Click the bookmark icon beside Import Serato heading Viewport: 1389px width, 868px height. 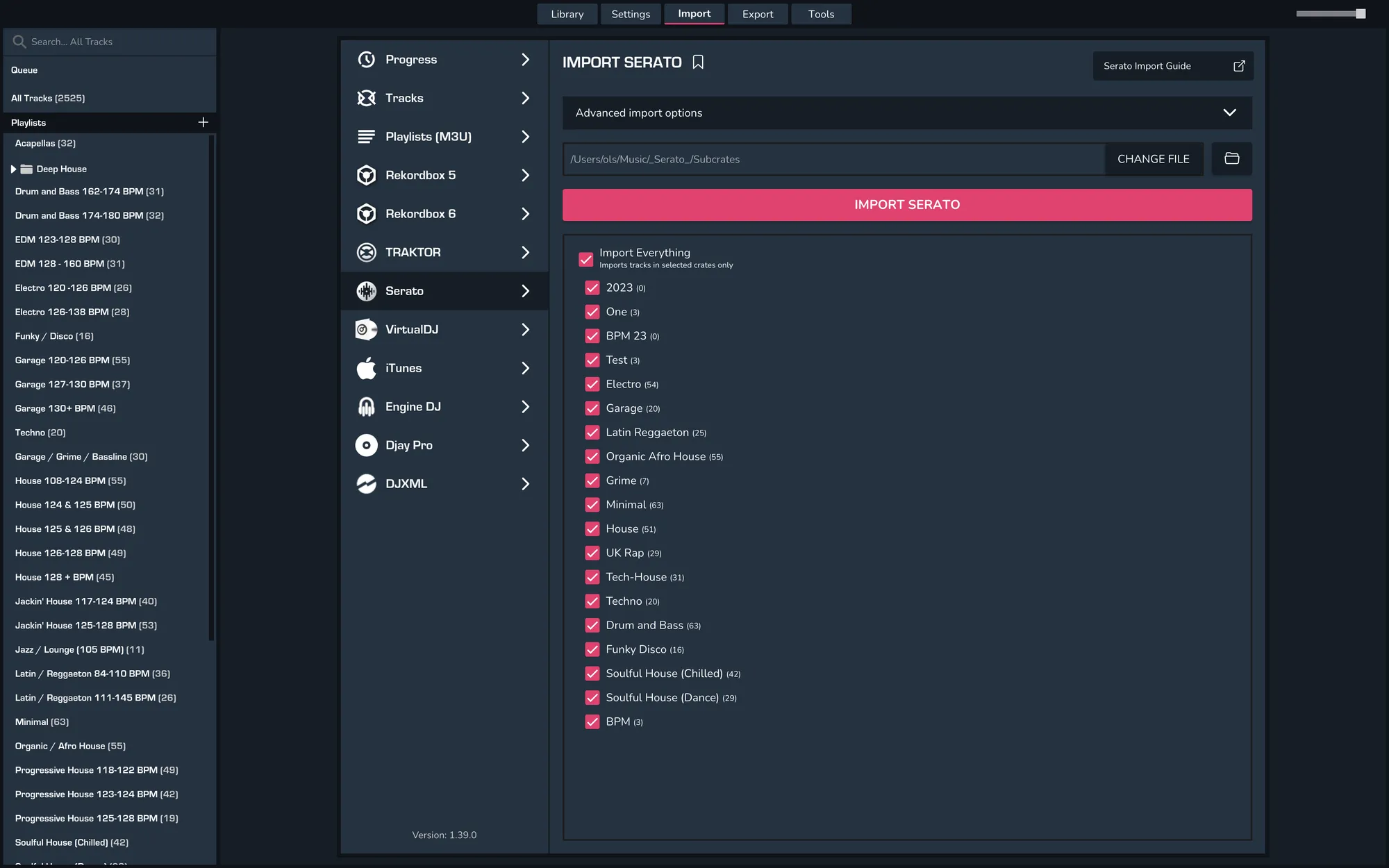pyautogui.click(x=698, y=62)
